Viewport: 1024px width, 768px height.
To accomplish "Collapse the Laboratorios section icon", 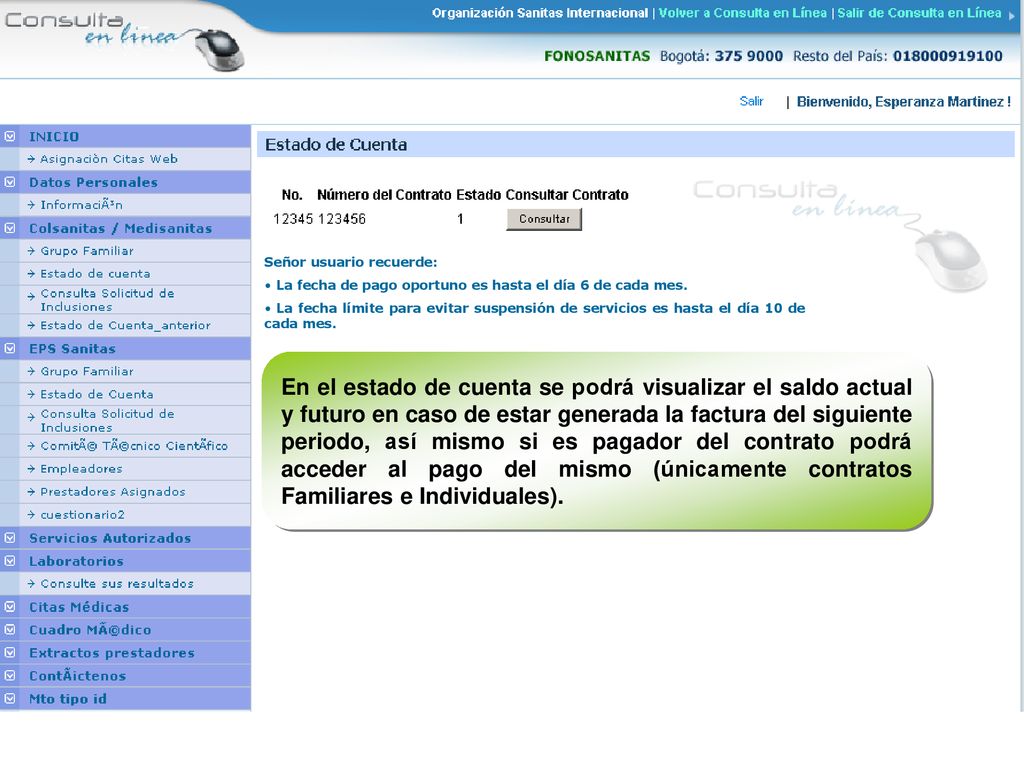I will pos(10,561).
